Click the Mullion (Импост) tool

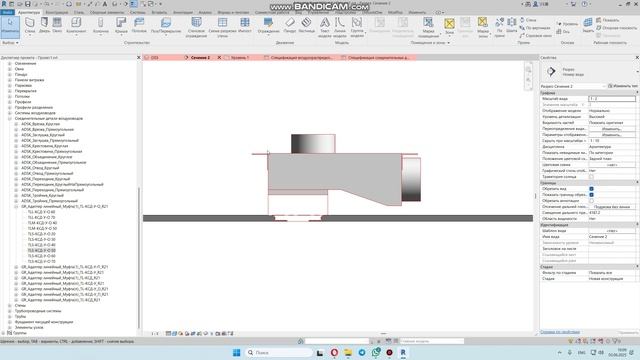(245, 25)
